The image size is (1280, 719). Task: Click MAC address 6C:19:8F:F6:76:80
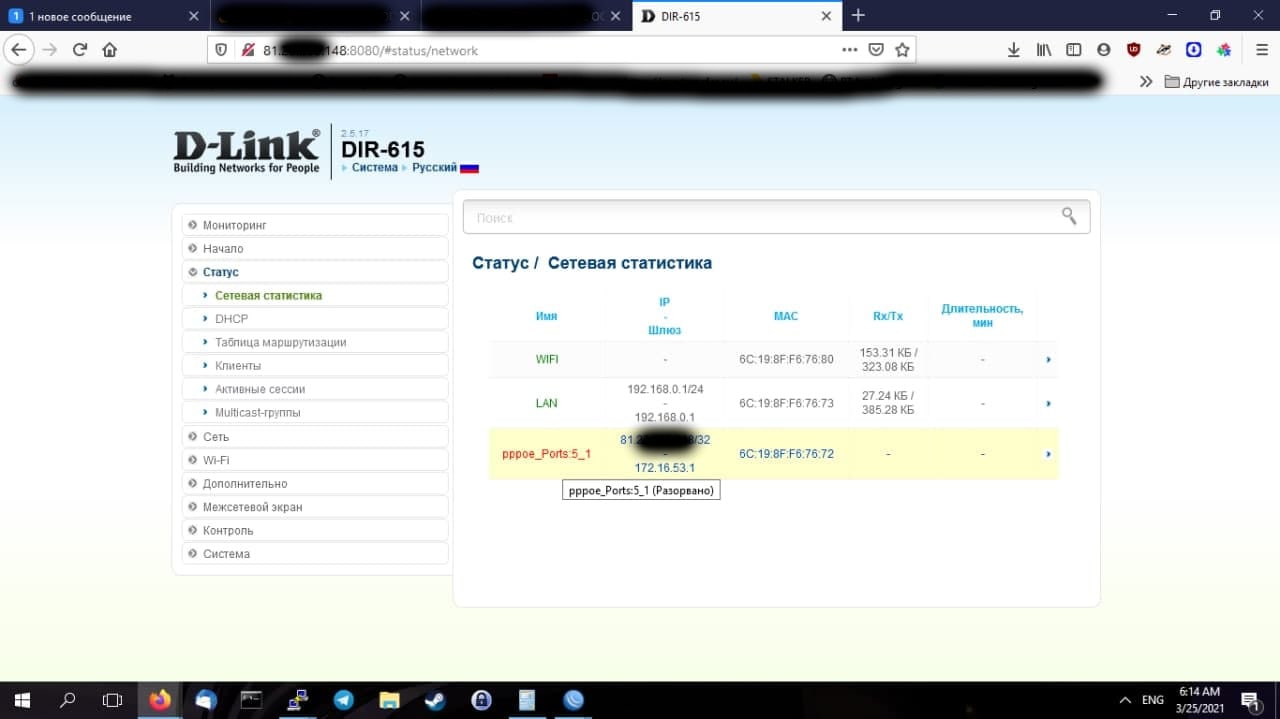coord(786,359)
